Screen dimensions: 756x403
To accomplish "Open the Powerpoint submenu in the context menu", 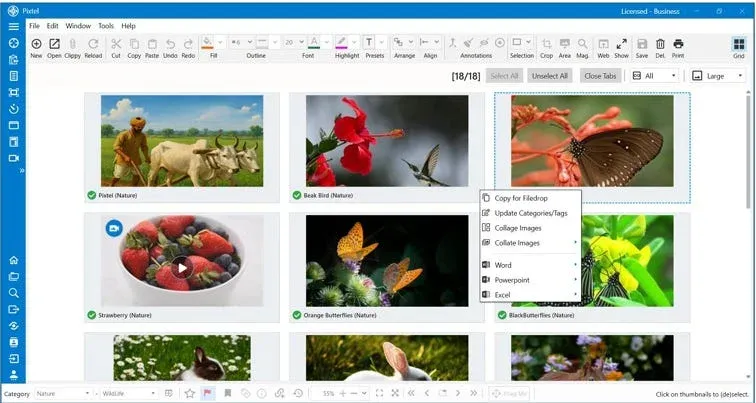I will (x=530, y=280).
